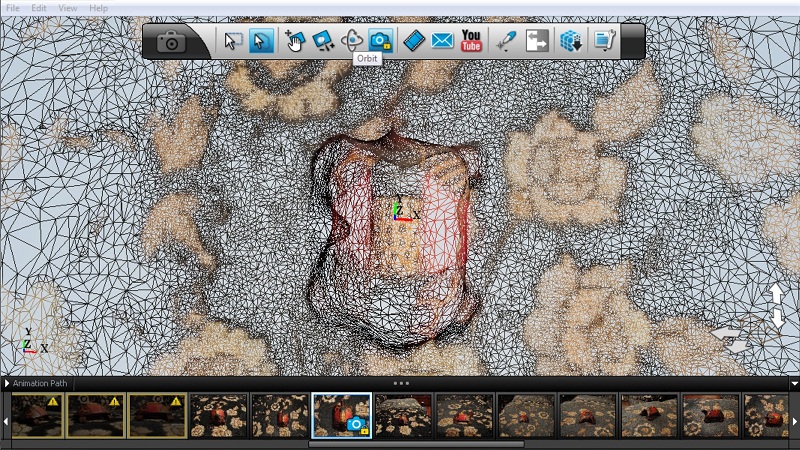Click the up navigation arrow in viewport
The width and height of the screenshot is (800, 450).
tap(776, 294)
